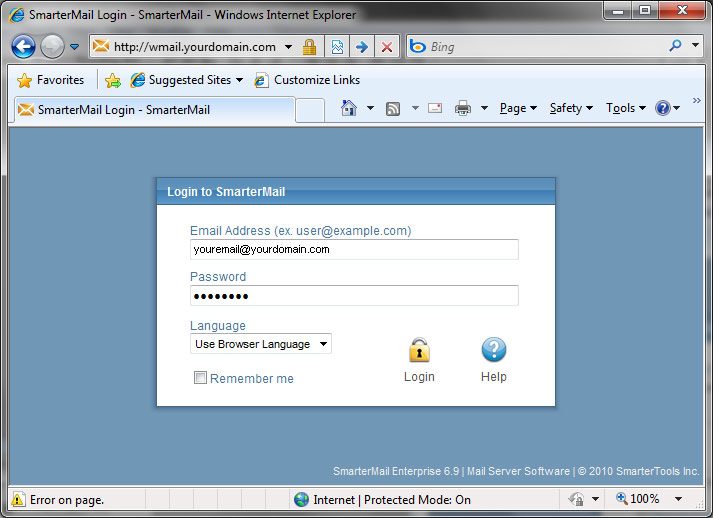Click the browser Back arrow button
Screen dimensions: 713x518
23,47
